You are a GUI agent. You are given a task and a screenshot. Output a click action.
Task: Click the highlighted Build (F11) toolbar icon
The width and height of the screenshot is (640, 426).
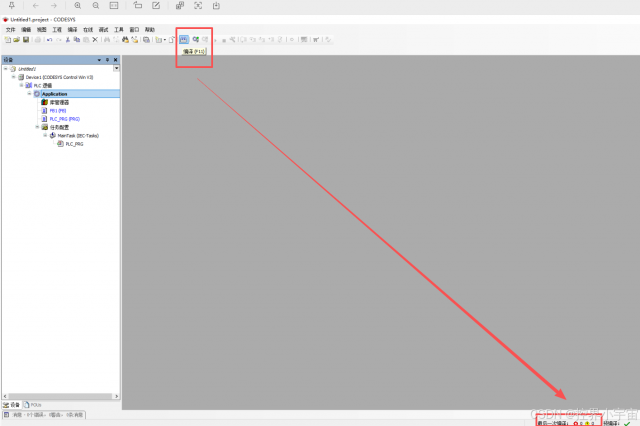coord(184,39)
